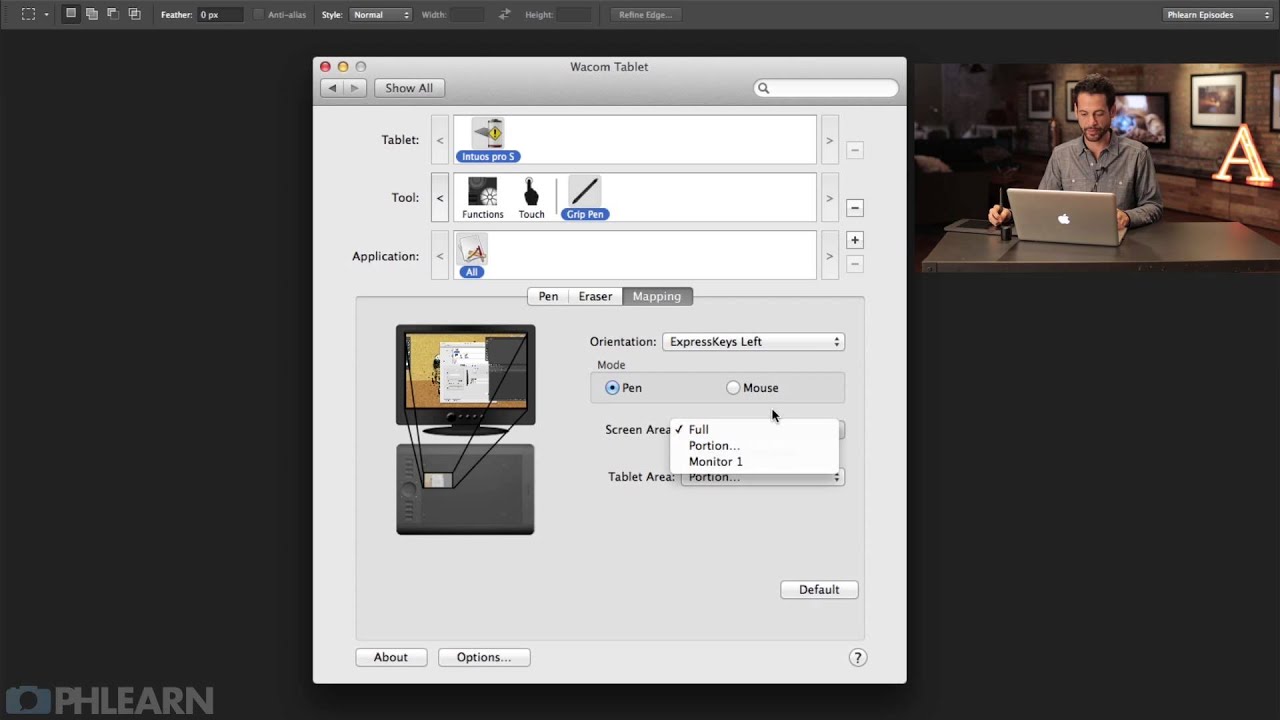Screen dimensions: 1280x720
Task: Open the Tablet Area dropdown
Action: tap(762, 477)
